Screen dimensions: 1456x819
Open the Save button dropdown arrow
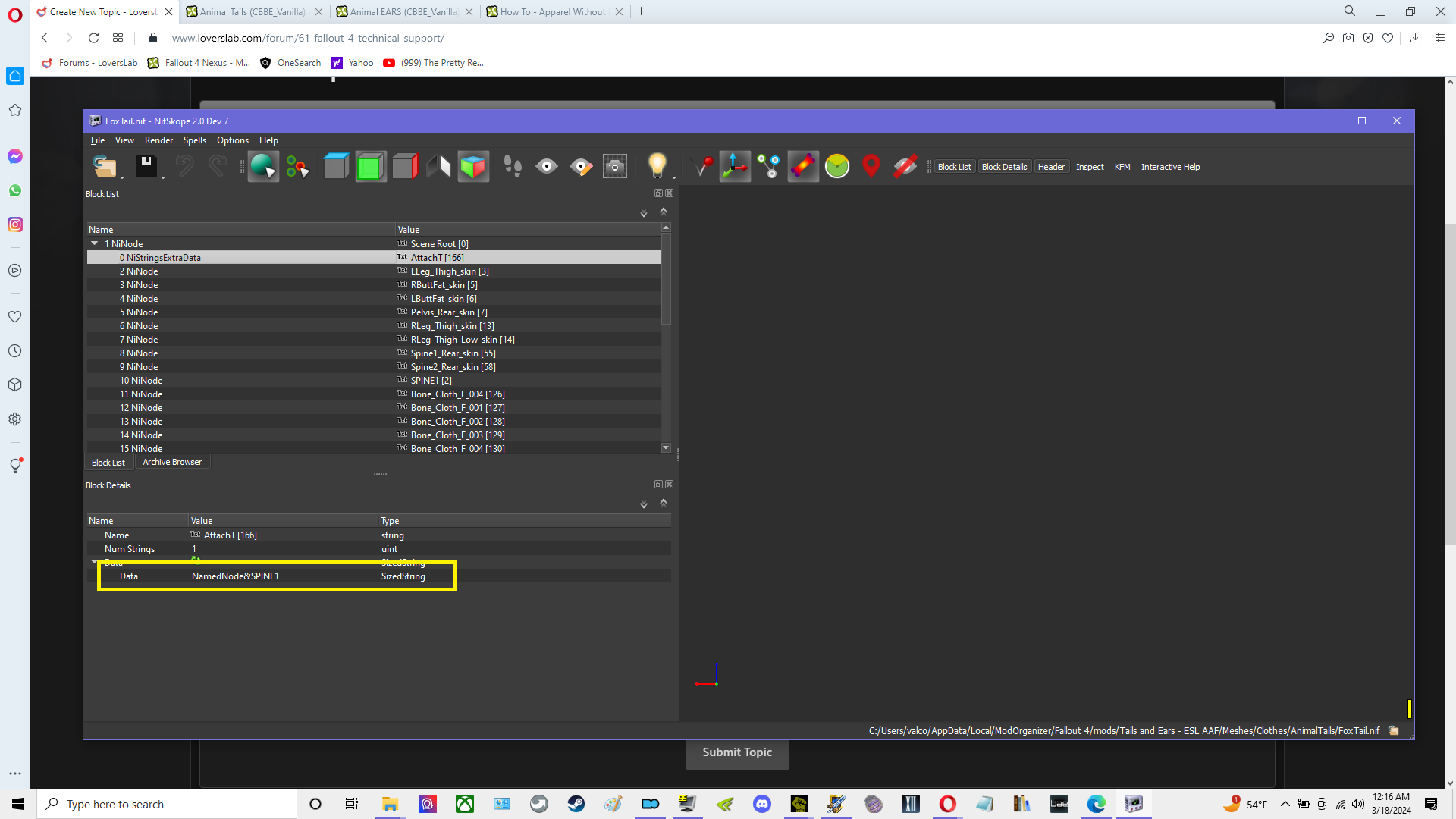click(163, 177)
